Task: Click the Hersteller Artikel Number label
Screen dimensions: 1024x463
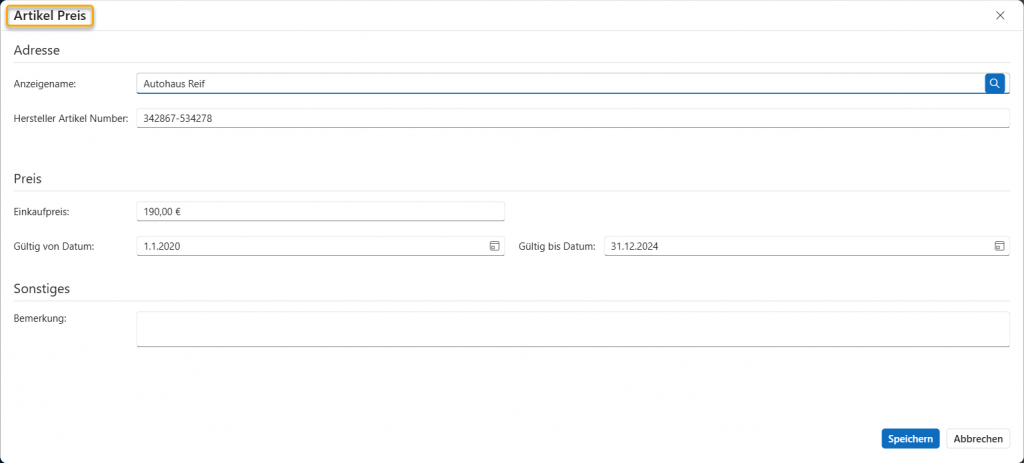Action: click(71, 119)
